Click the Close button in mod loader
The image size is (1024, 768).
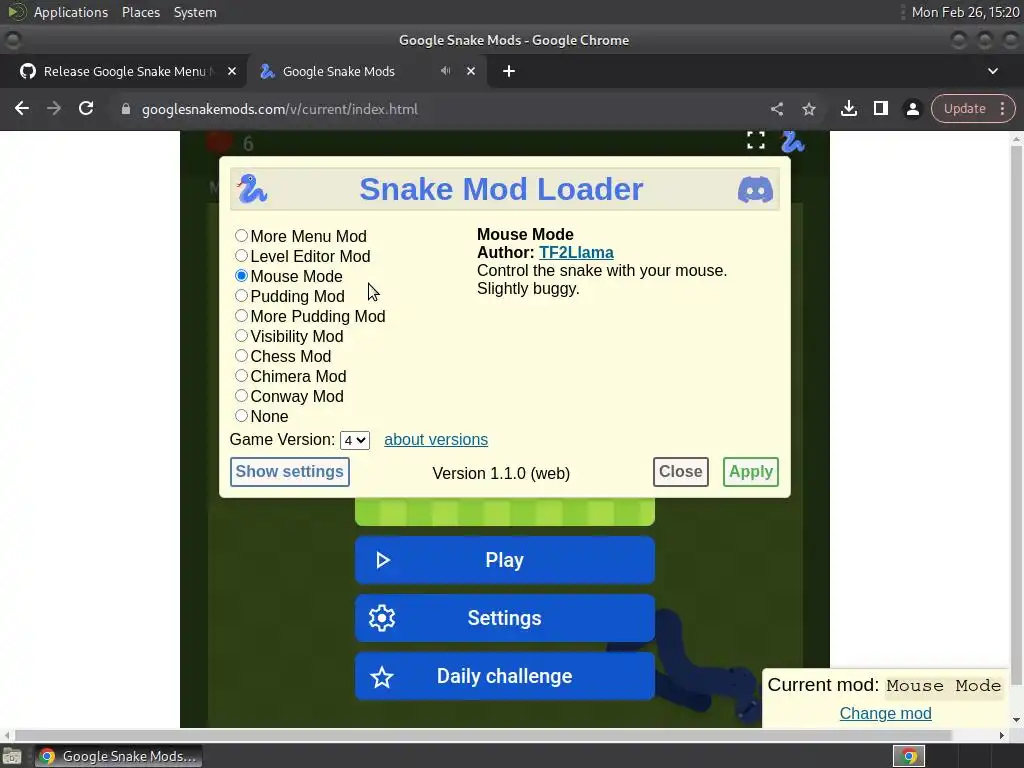pyautogui.click(x=680, y=472)
